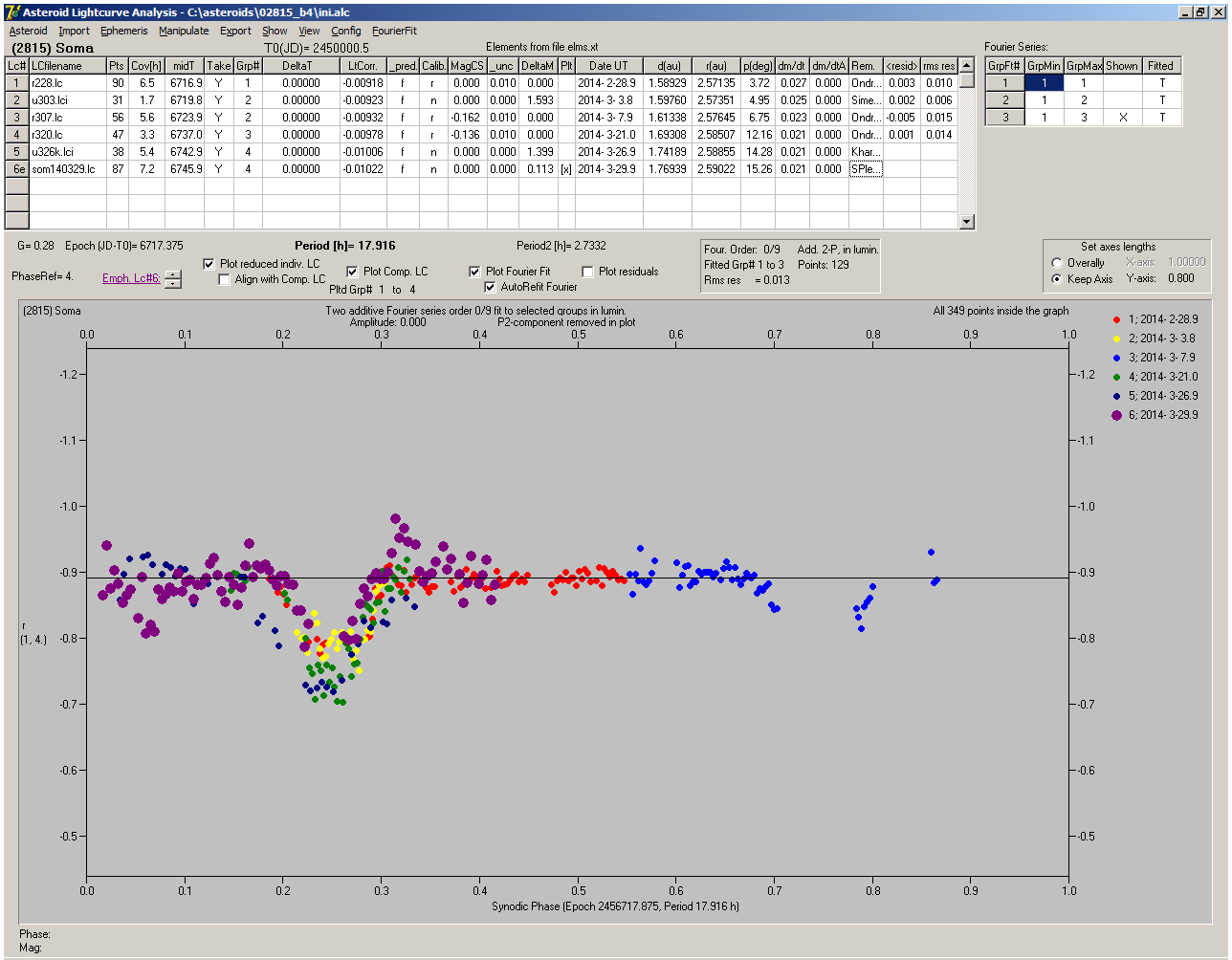Select row 5 file u326k.lci
The height and width of the screenshot is (960, 1232).
[x=66, y=151]
